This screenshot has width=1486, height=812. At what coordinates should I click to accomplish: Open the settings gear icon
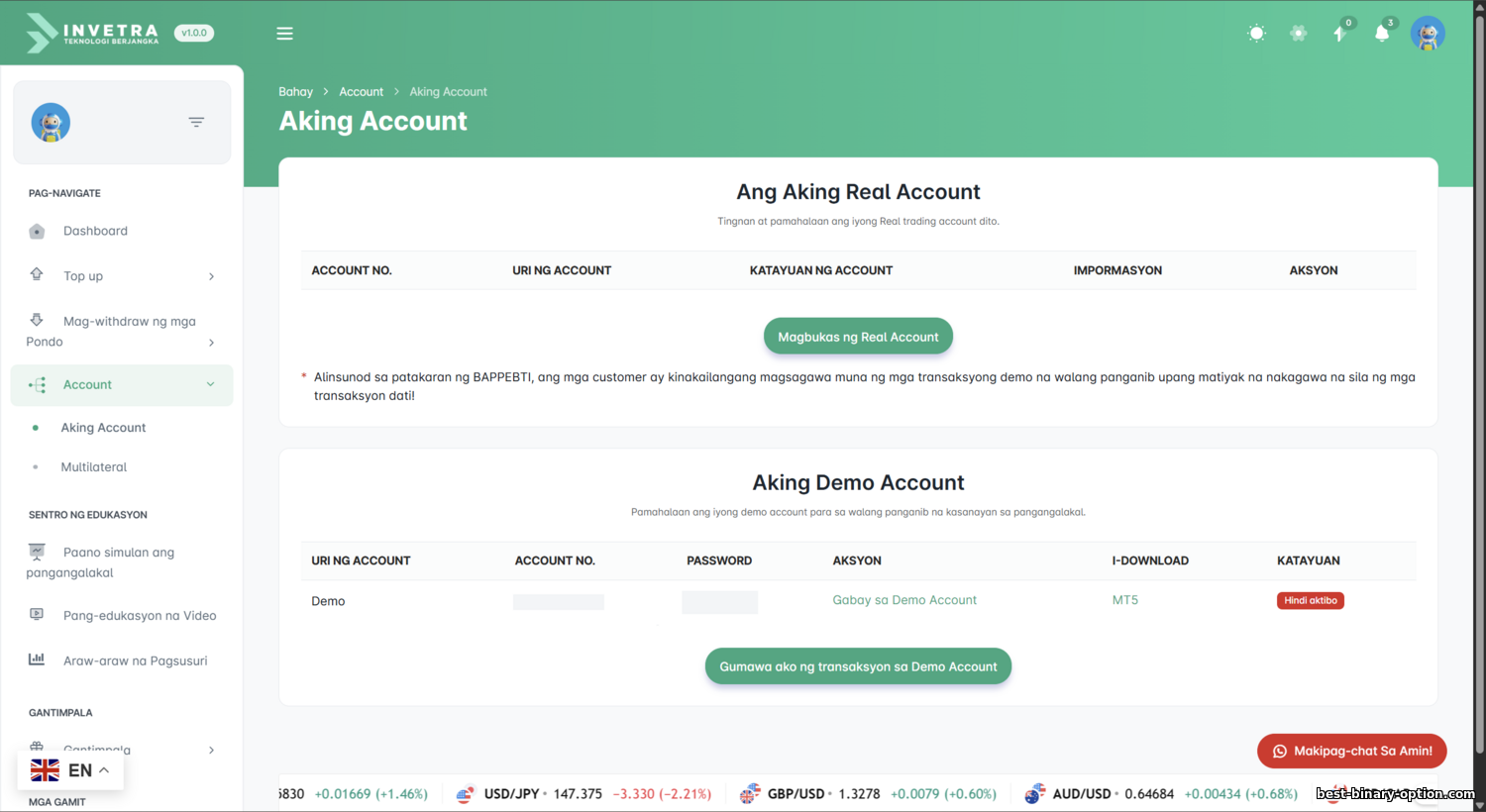tap(1298, 34)
